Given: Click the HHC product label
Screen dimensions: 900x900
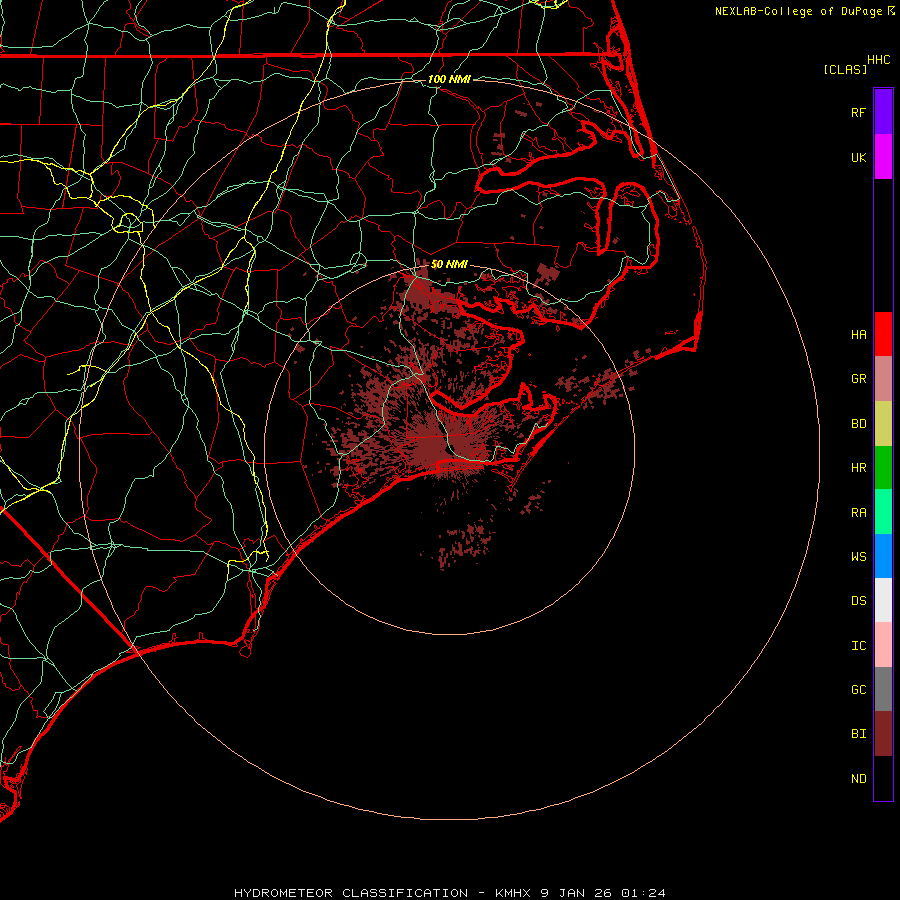Looking at the screenshot, I should 879,60.
